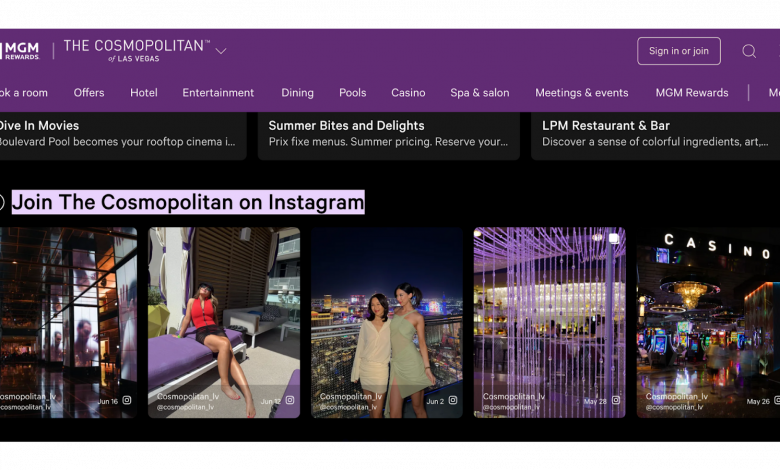
Task: Click the Jun 2 date label
Action: coord(435,401)
